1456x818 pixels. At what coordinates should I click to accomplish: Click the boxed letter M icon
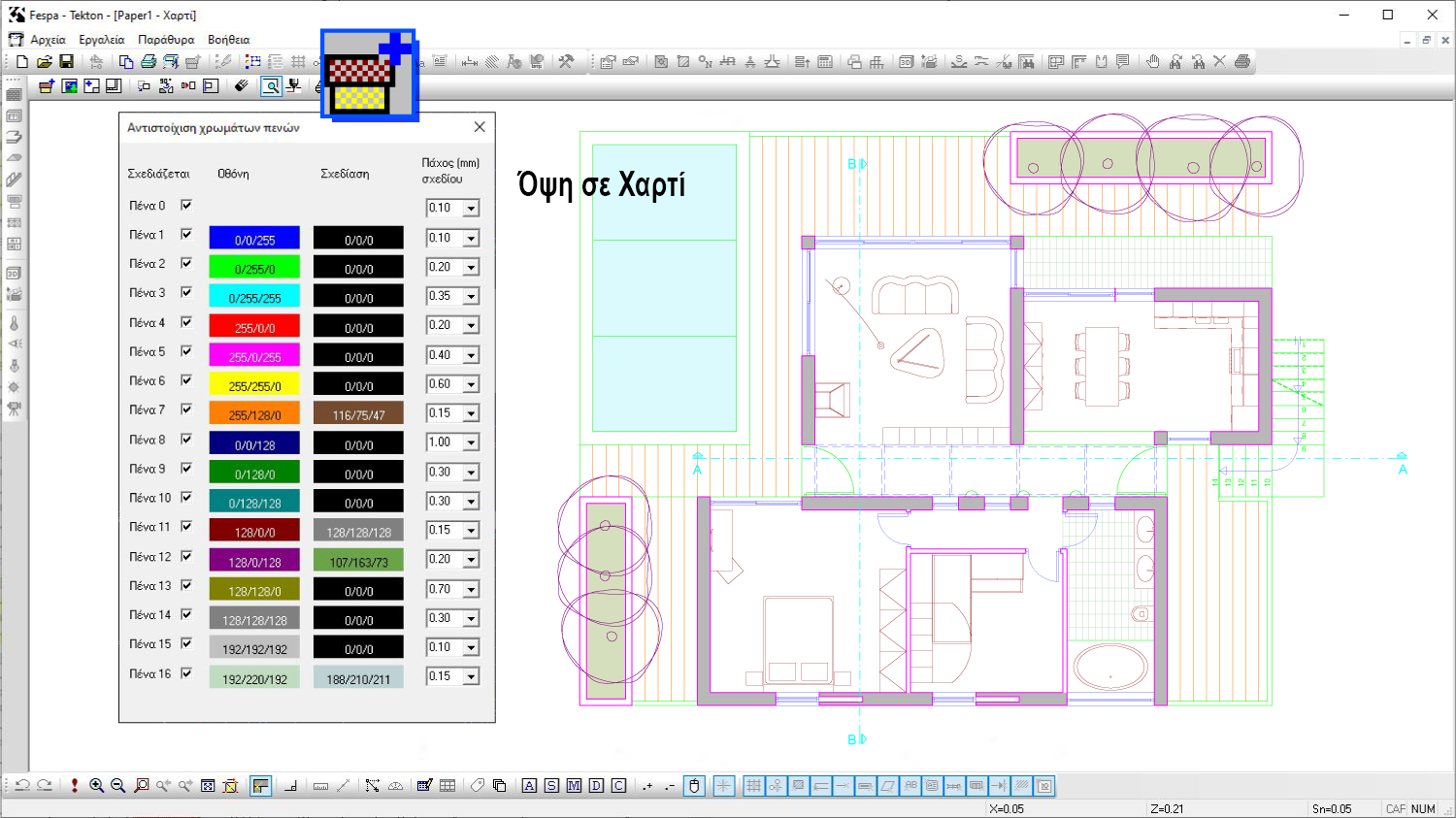[574, 786]
